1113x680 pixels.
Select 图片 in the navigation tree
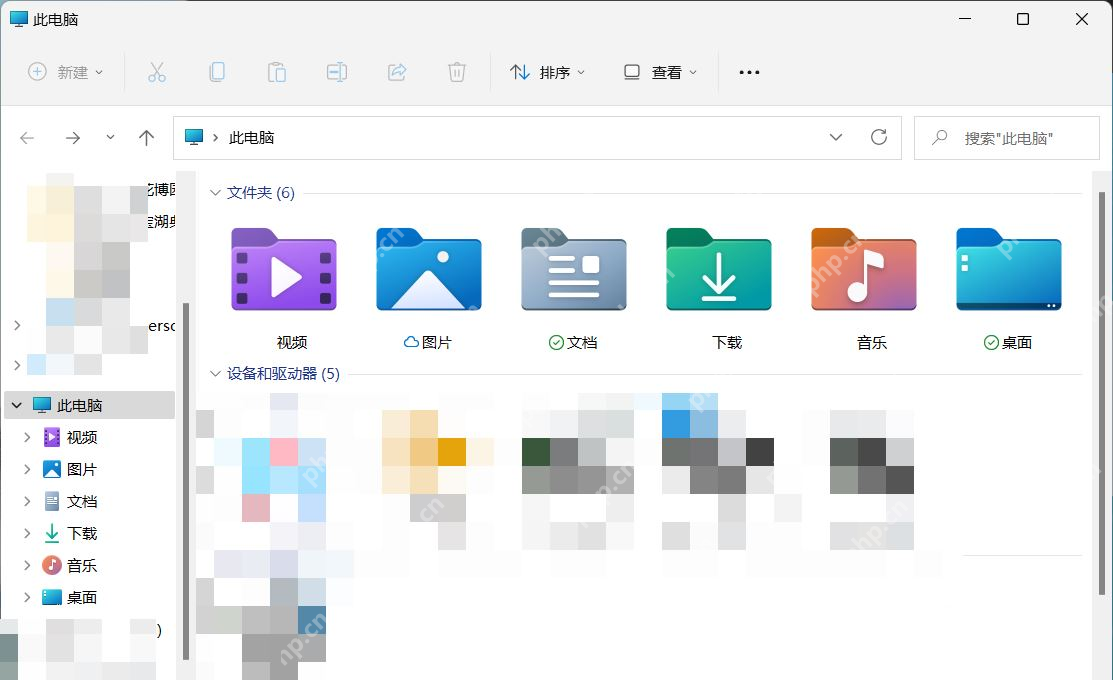point(81,469)
